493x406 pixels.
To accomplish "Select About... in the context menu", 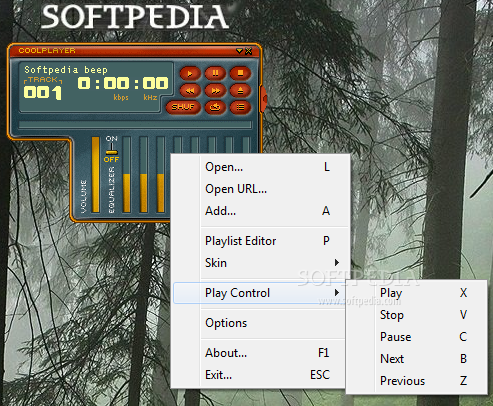I will [260, 353].
